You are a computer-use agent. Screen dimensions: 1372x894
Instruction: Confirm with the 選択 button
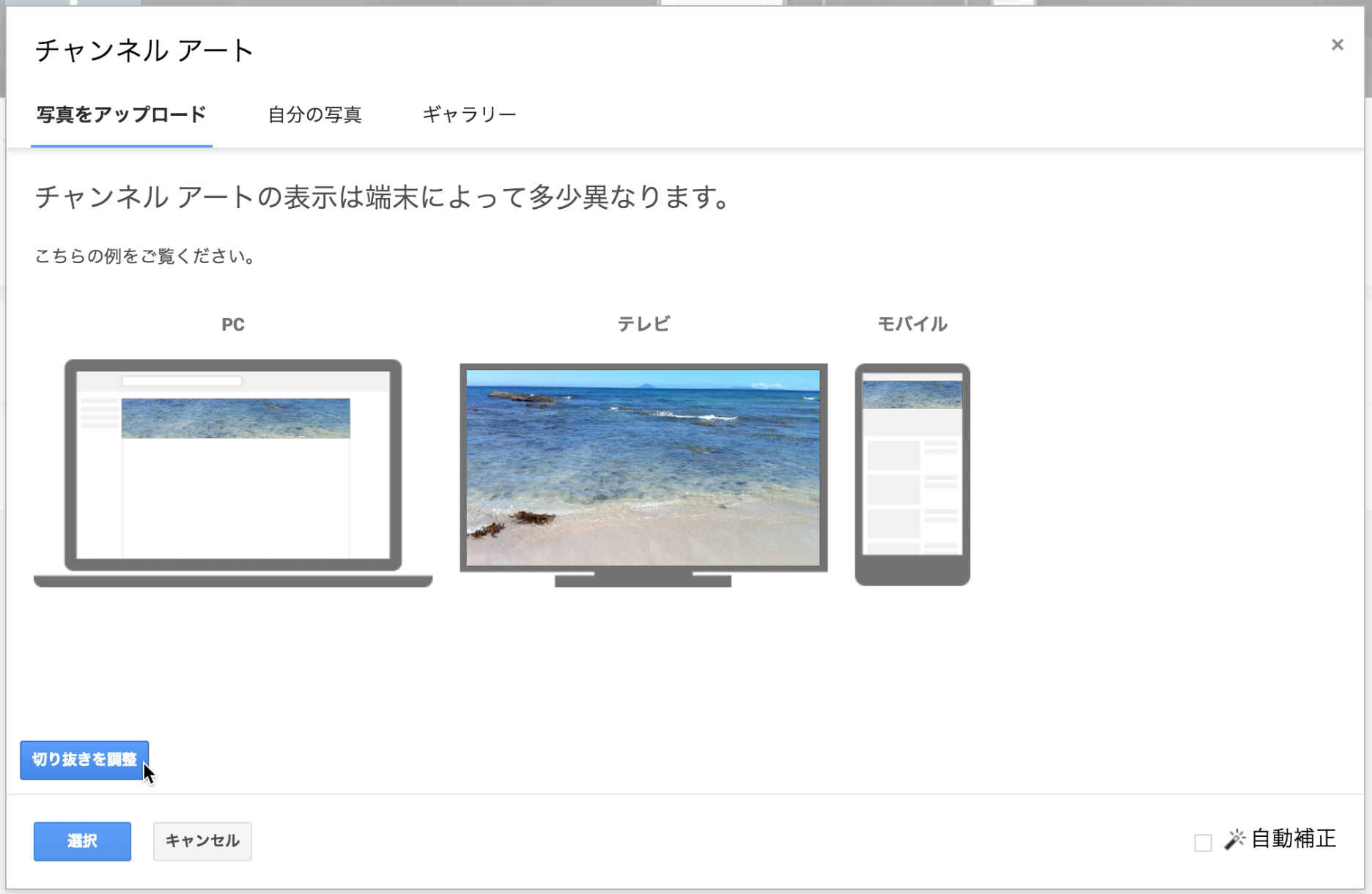pos(82,841)
